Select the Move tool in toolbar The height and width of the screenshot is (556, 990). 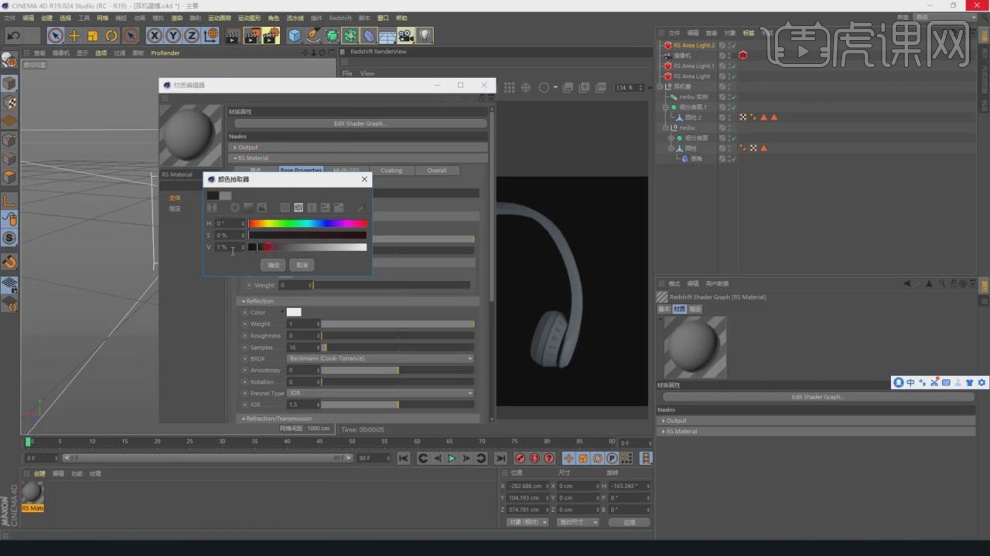click(x=74, y=36)
